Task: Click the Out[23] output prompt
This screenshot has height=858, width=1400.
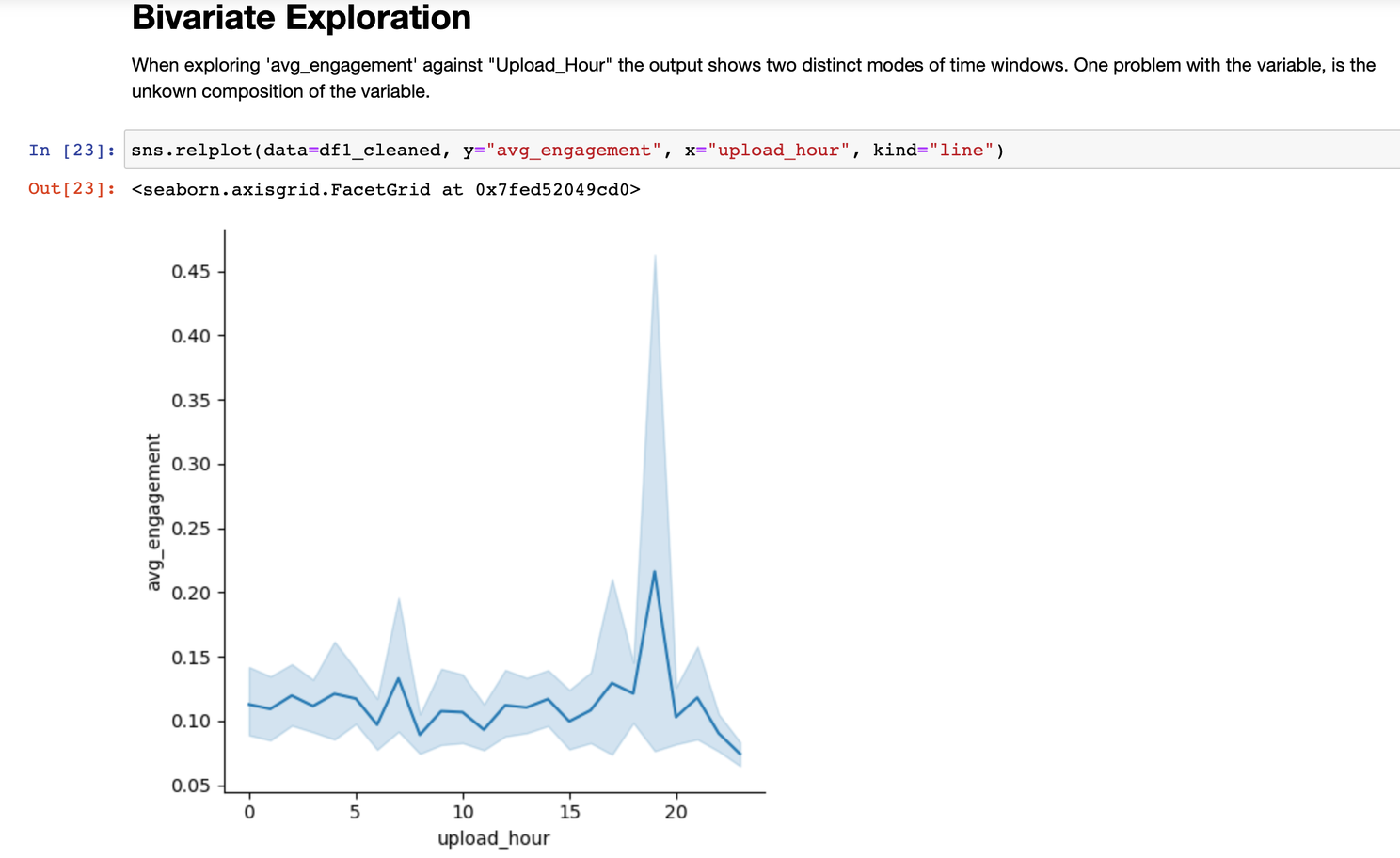Action: [x=72, y=189]
